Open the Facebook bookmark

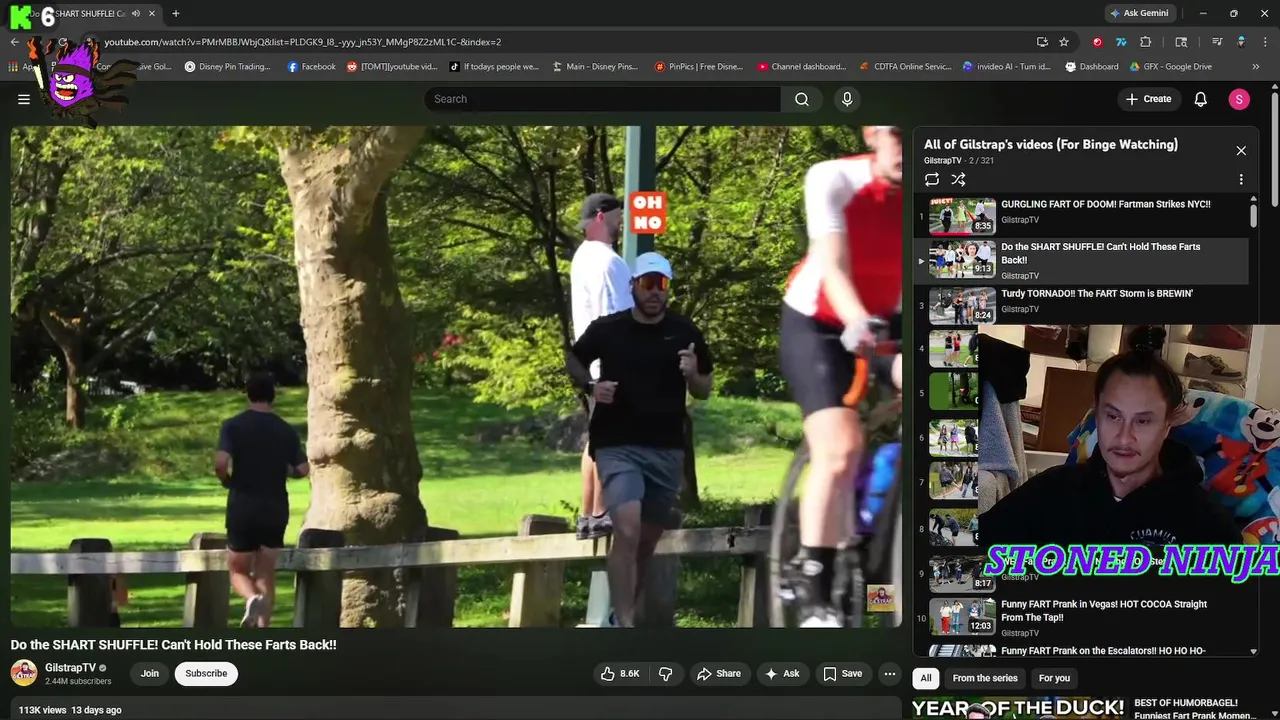pyautogui.click(x=312, y=67)
